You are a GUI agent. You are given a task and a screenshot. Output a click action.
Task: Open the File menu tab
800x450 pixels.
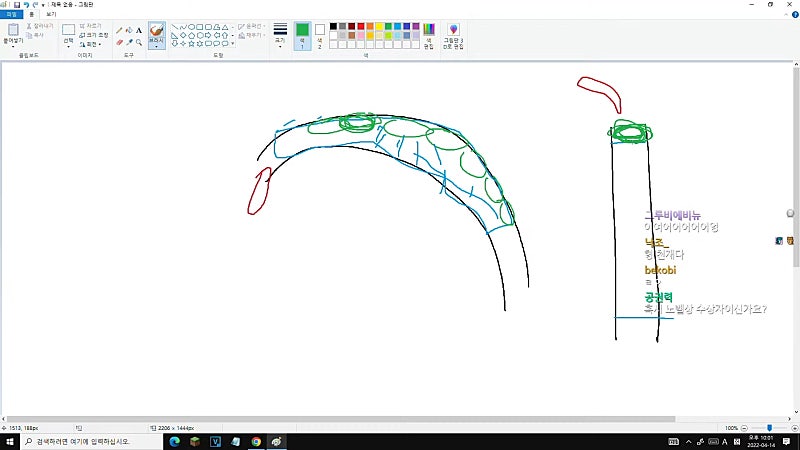pyautogui.click(x=11, y=14)
